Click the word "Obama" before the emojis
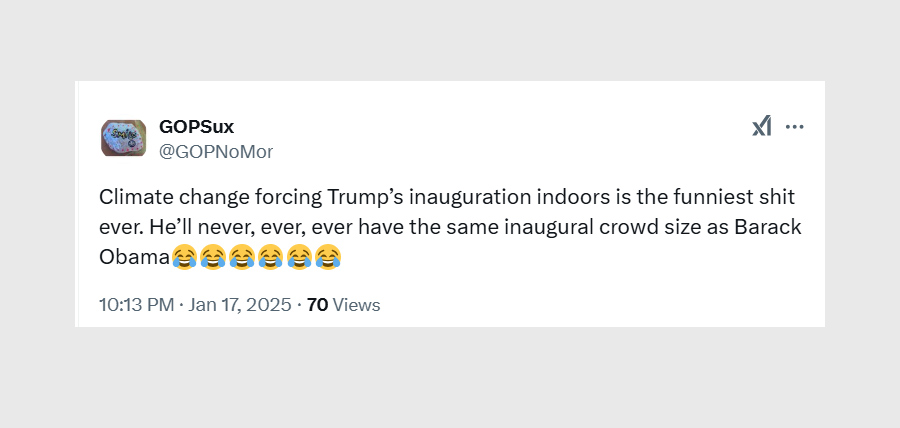 pyautogui.click(x=134, y=258)
